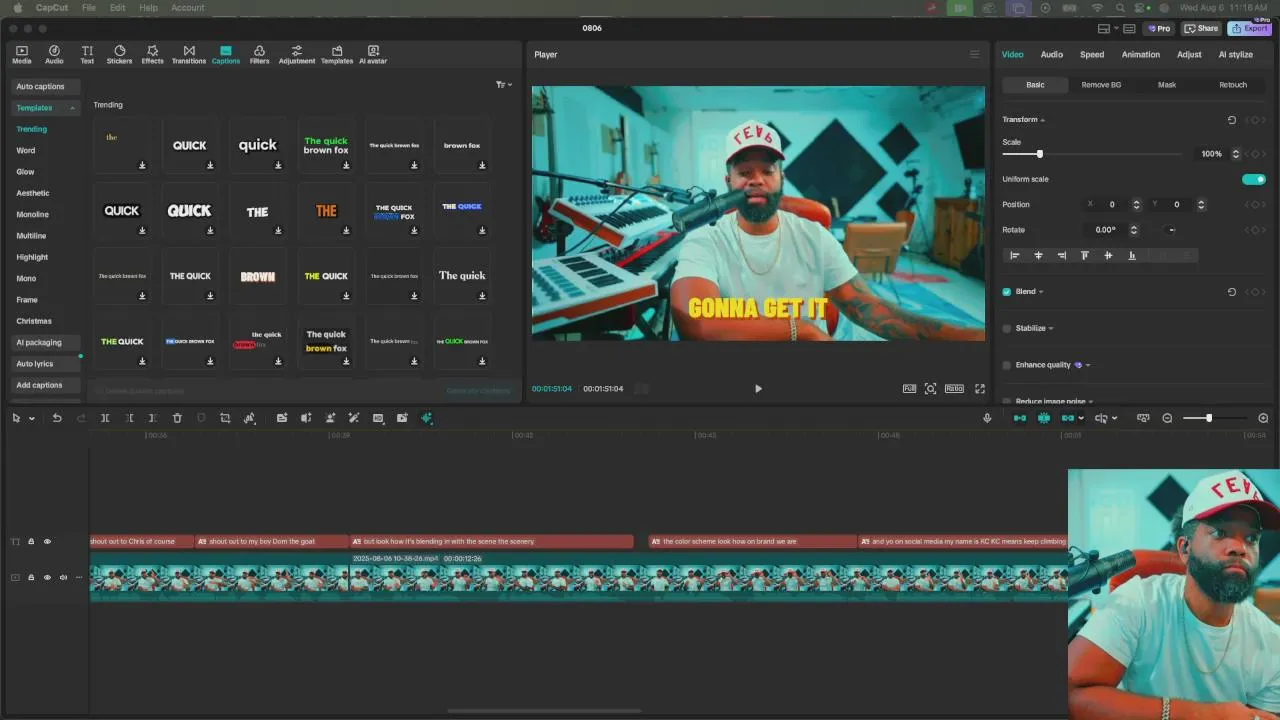Lock the caption track
This screenshot has width=1280, height=720.
(x=31, y=542)
